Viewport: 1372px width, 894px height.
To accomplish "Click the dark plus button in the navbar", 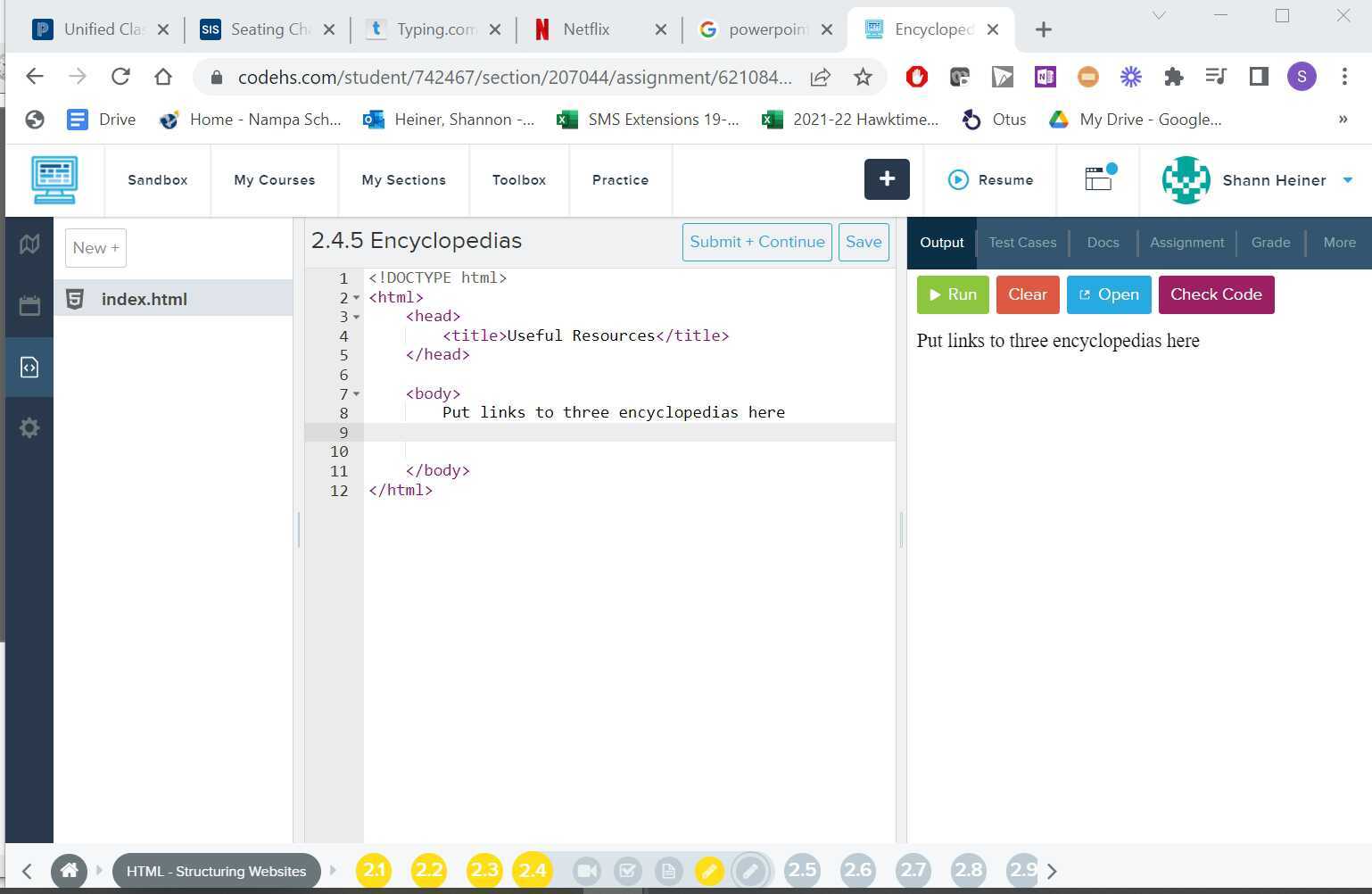I will click(887, 179).
